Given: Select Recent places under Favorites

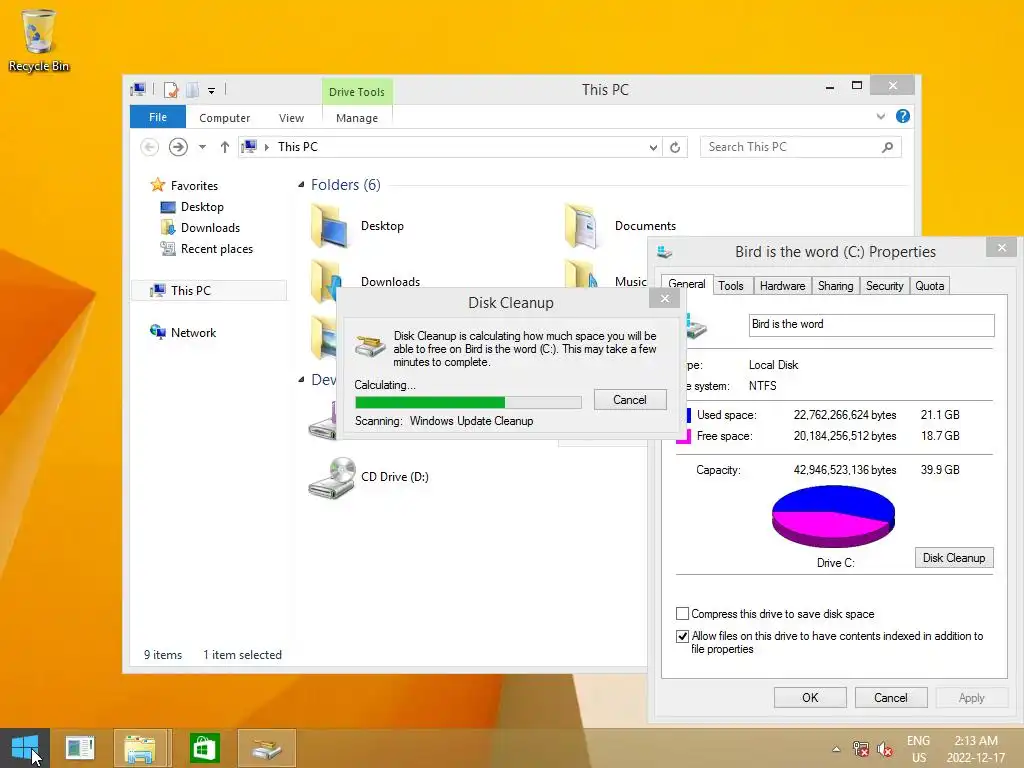Looking at the screenshot, I should click(216, 249).
